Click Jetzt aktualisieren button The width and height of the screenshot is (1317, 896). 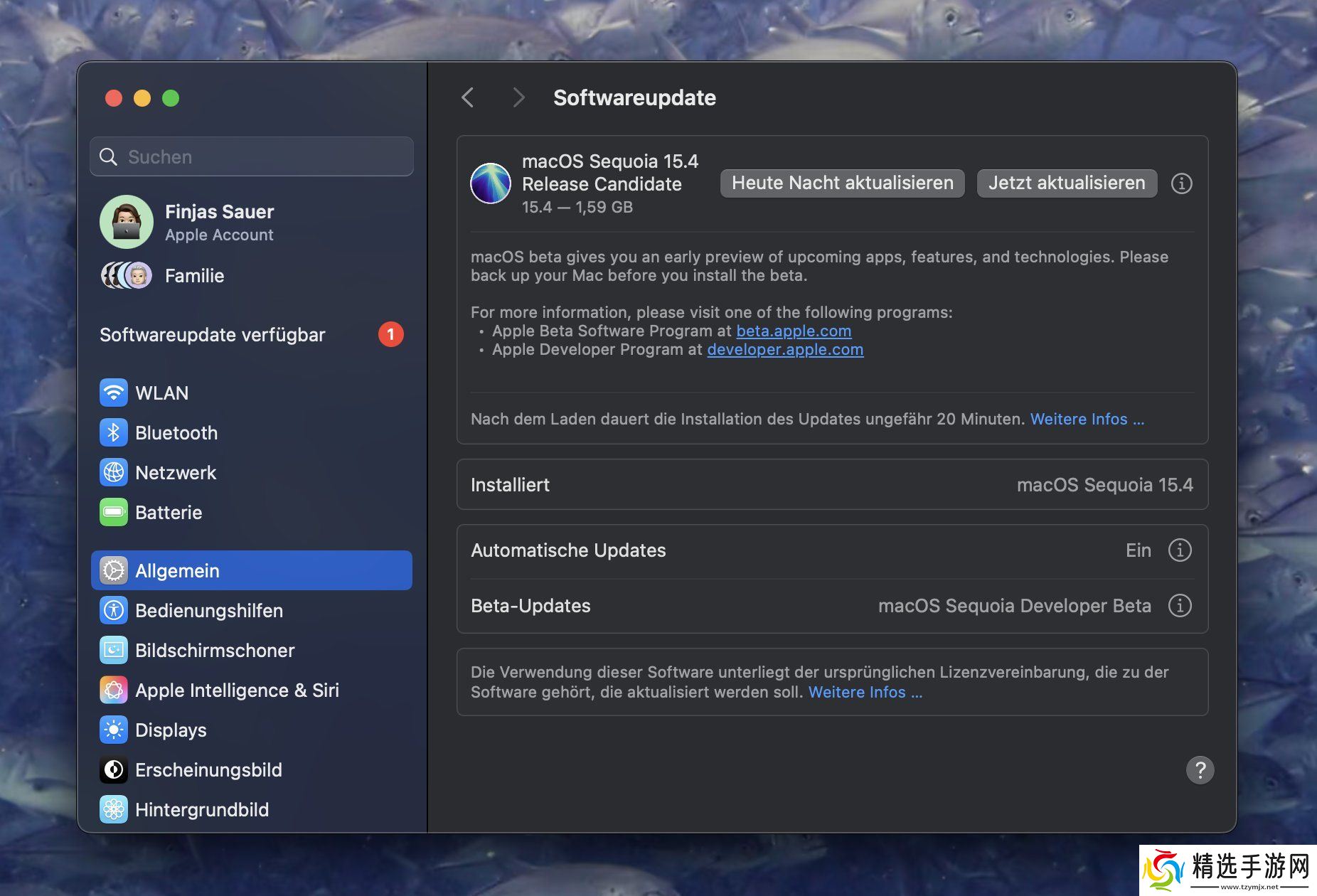point(1066,183)
